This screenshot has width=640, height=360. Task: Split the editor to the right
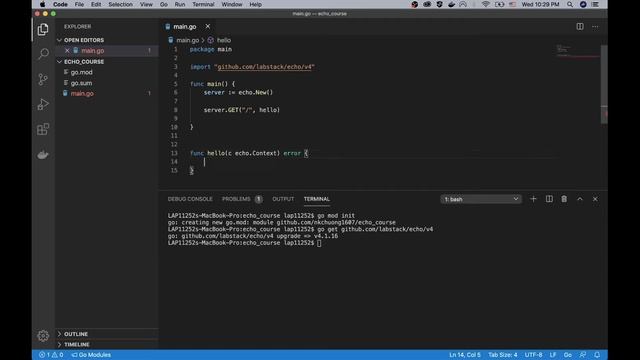click(x=580, y=27)
